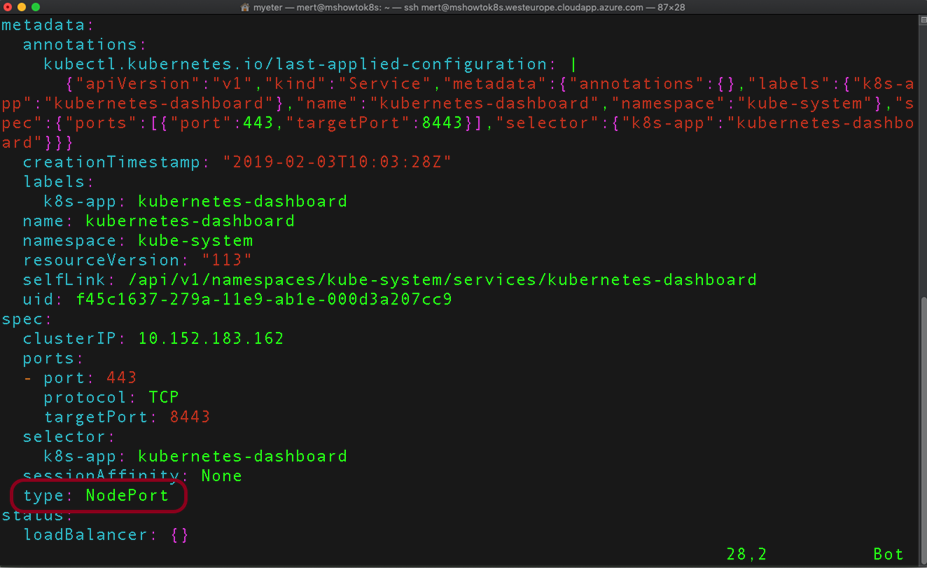
Task: Click the home folder icon in title bar
Action: pos(245,8)
